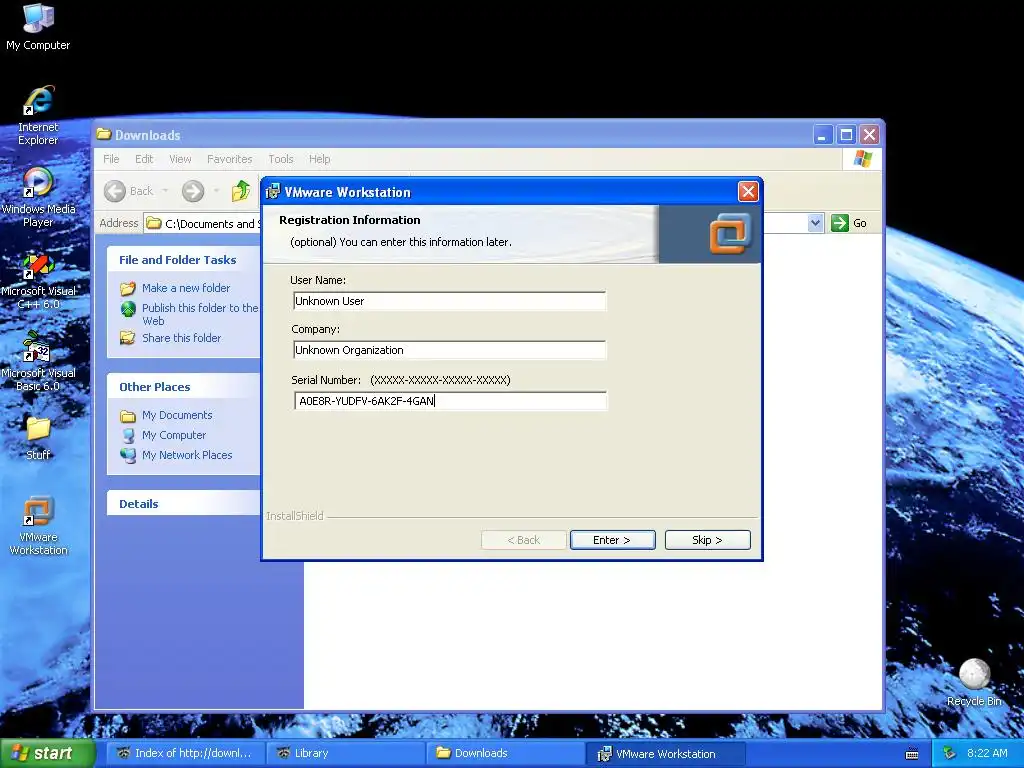Click the language bar keyboard icon in tray
The width and height of the screenshot is (1024, 768).
[912, 754]
